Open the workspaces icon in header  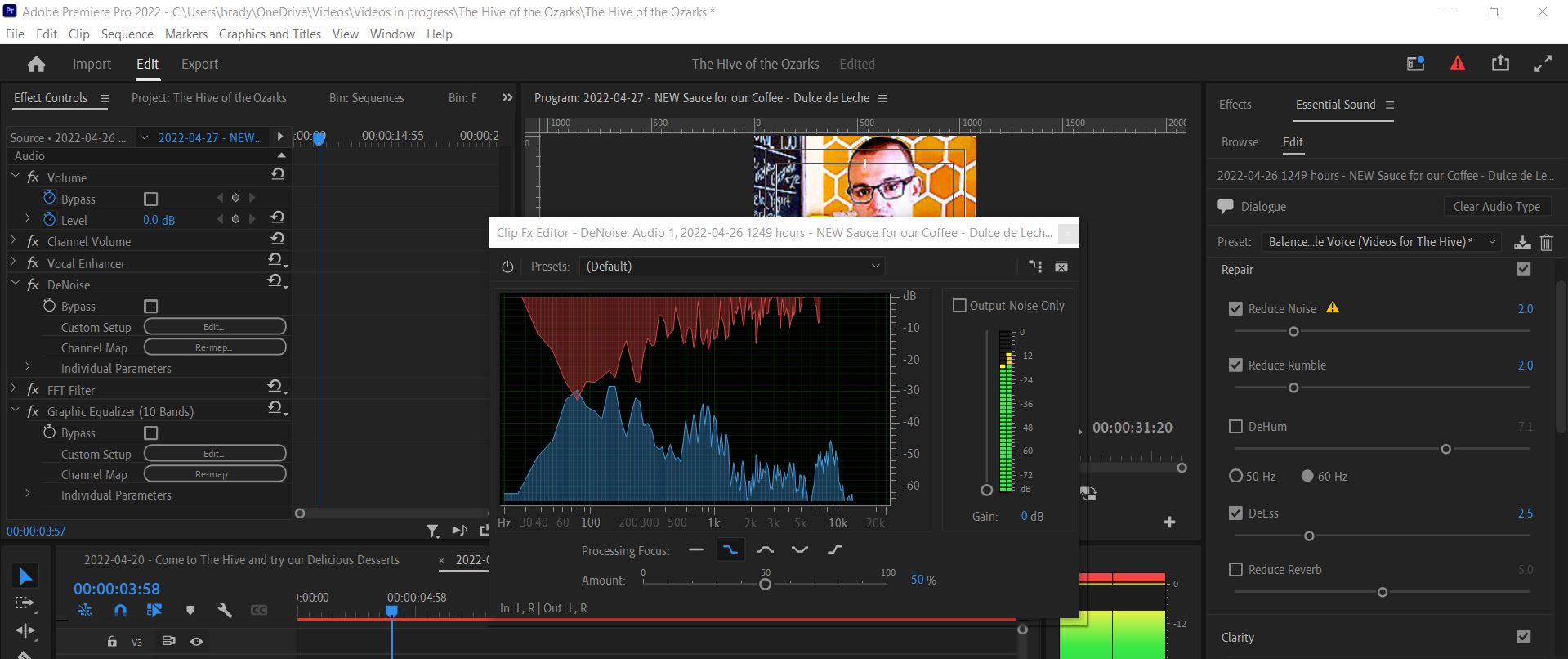[1416, 64]
